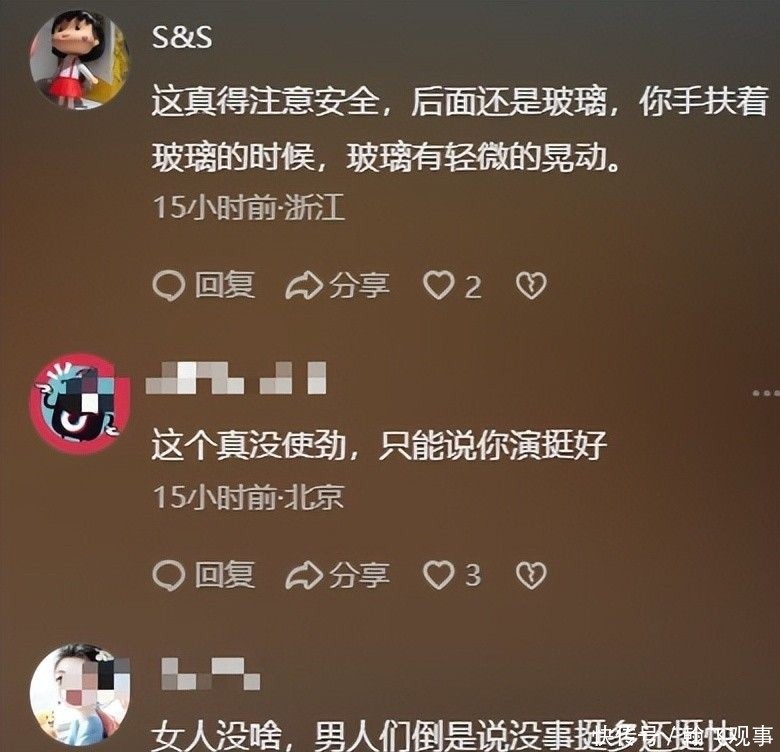Tap reply bubble icon on S&S comment
The width and height of the screenshot is (780, 752).
pos(169,286)
